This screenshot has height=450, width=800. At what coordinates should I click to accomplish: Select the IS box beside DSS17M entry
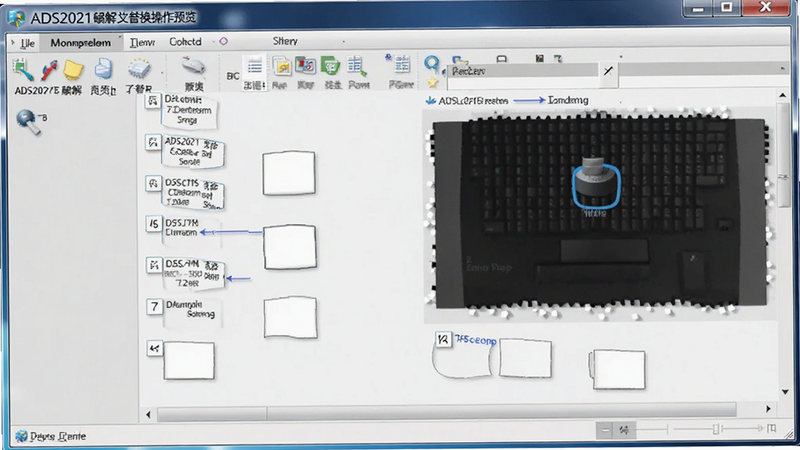154,224
